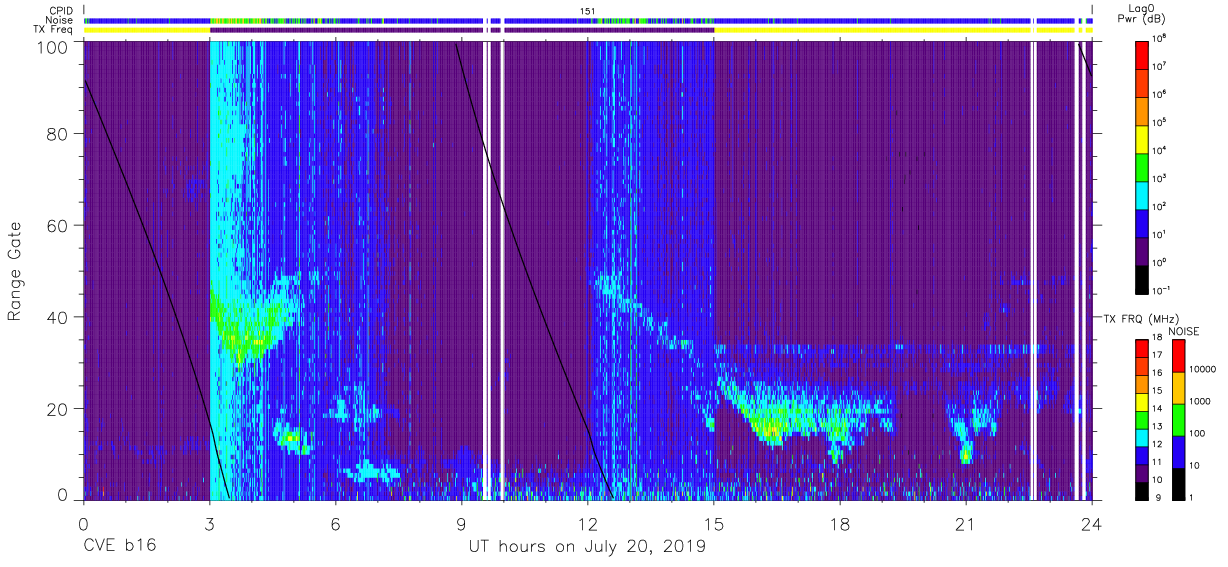Click the x-axis tick label 21
This screenshot has width=1228, height=567.
click(x=966, y=526)
